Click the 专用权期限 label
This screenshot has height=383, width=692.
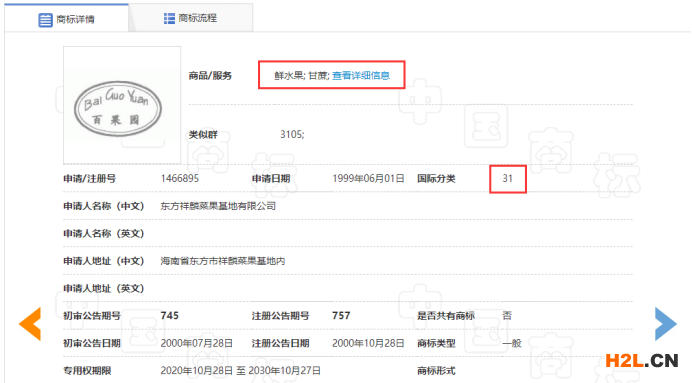[x=87, y=371]
